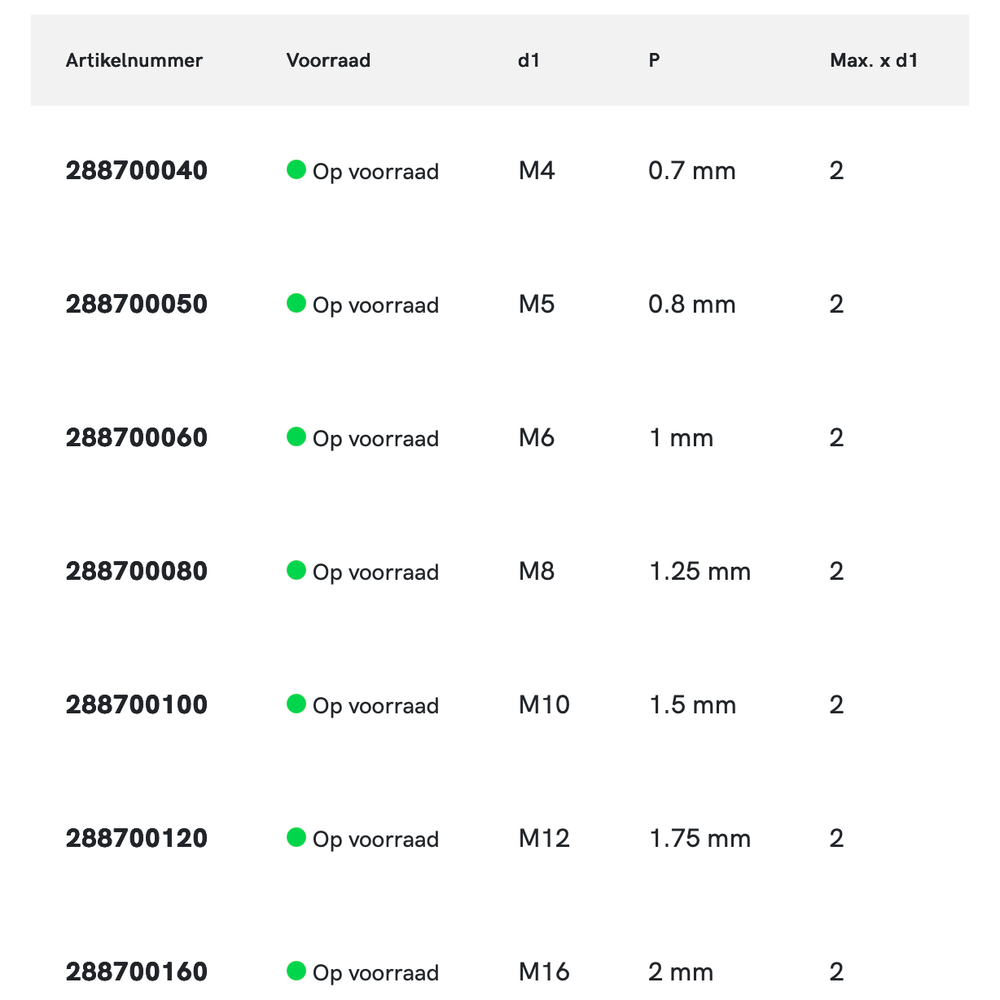Click the green stock indicator in the M8 row
Image resolution: width=1000 pixels, height=1000 pixels.
pyautogui.click(x=296, y=570)
